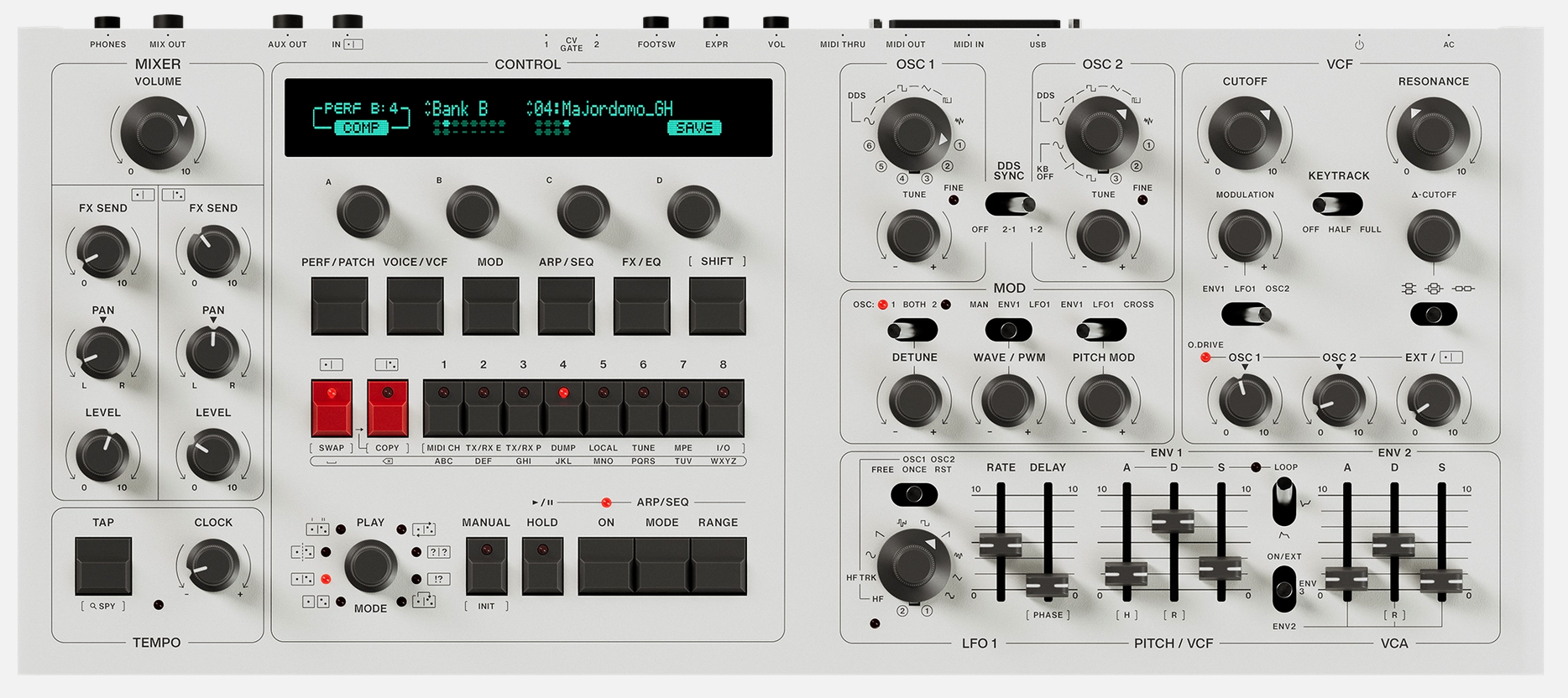The width and height of the screenshot is (1568, 698).
Task: Select step button 6 labeled TUNE
Action: point(644,408)
